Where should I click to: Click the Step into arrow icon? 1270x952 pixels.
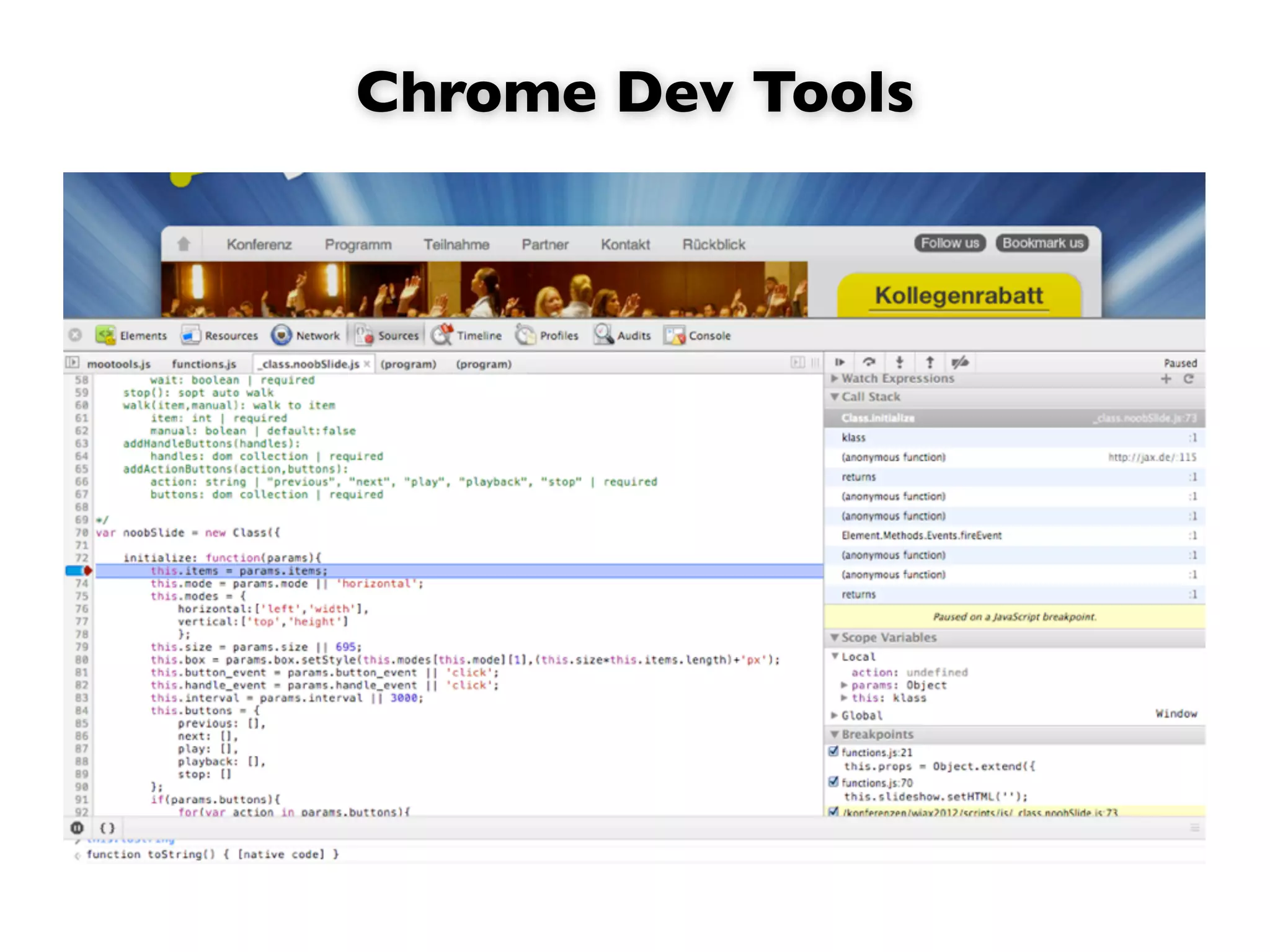(900, 363)
